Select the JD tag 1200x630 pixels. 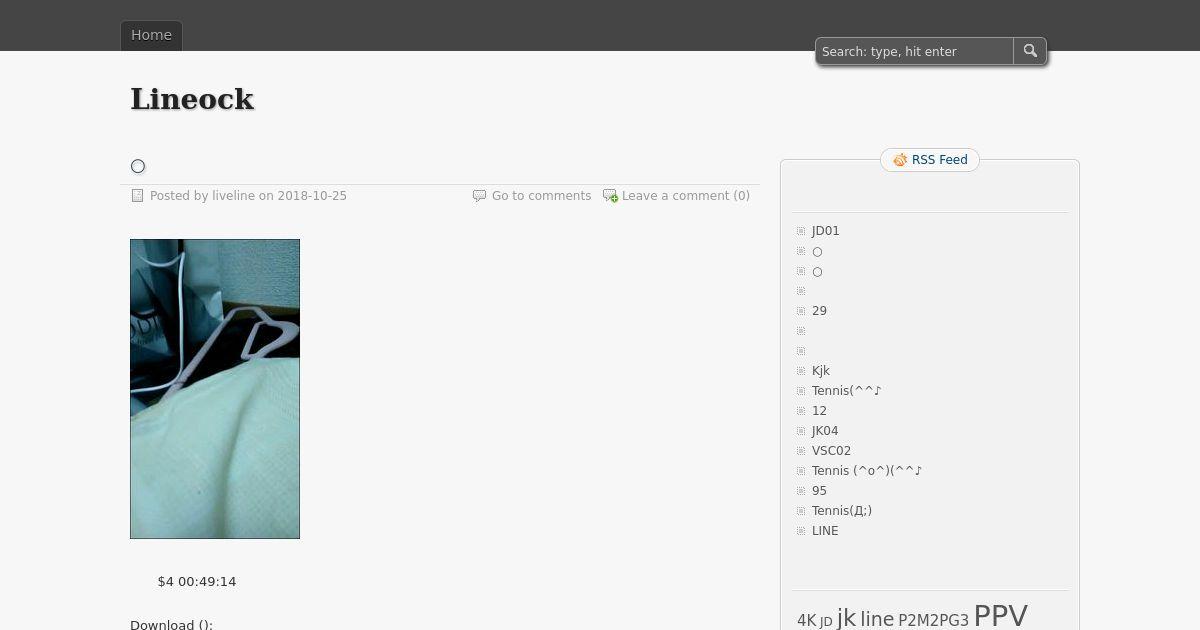(826, 622)
